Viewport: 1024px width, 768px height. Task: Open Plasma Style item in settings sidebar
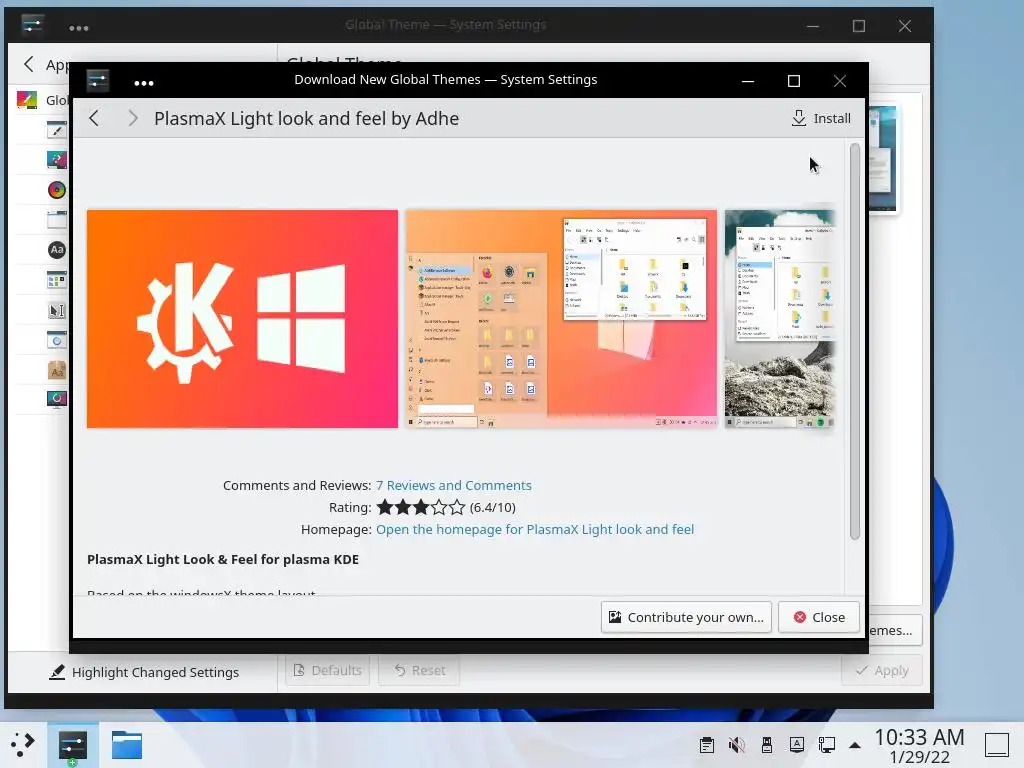(57, 159)
